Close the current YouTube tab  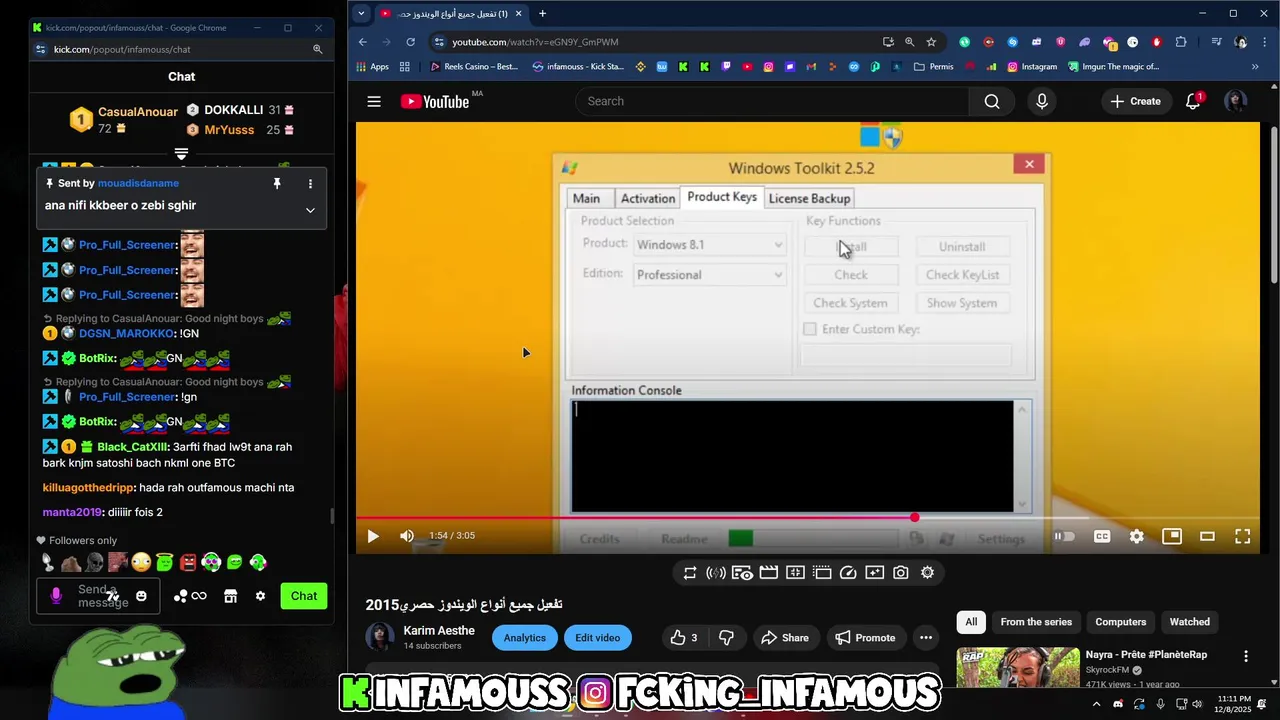click(518, 14)
